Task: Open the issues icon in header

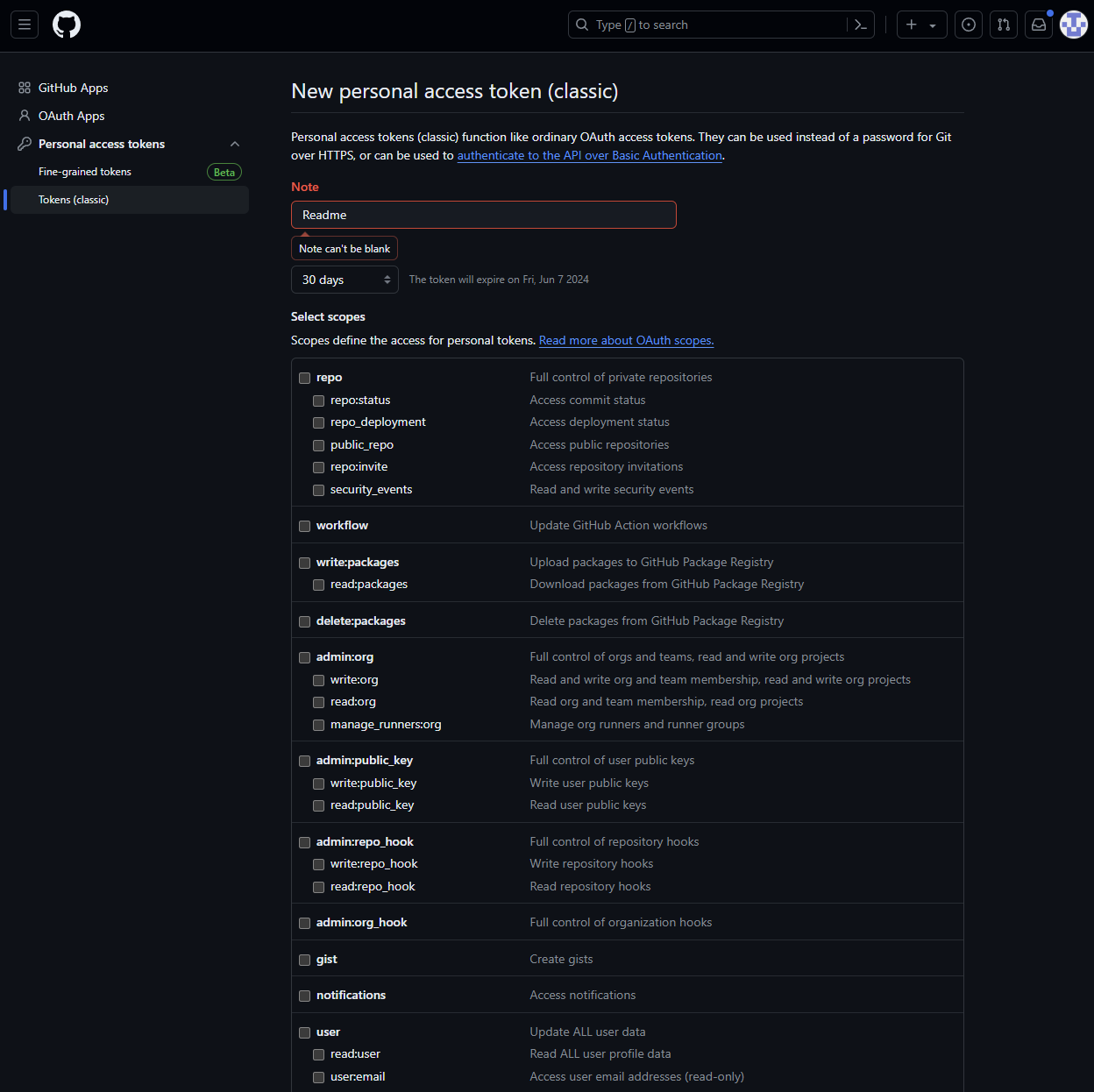Action: point(969,25)
